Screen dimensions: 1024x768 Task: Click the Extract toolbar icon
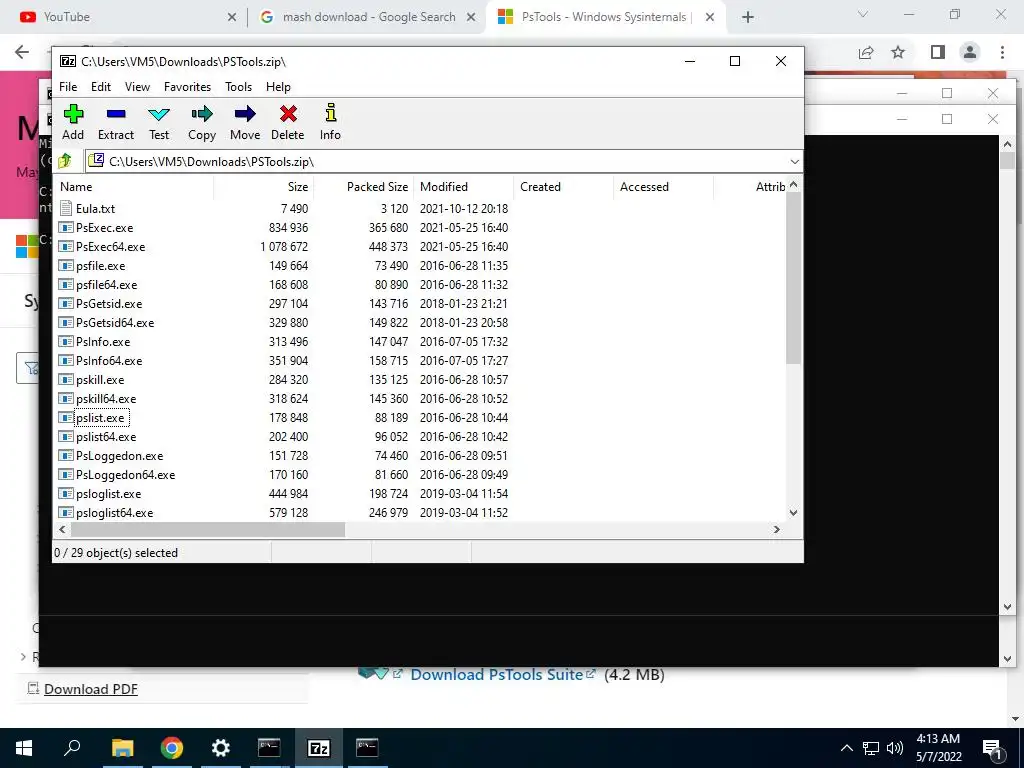point(116,114)
